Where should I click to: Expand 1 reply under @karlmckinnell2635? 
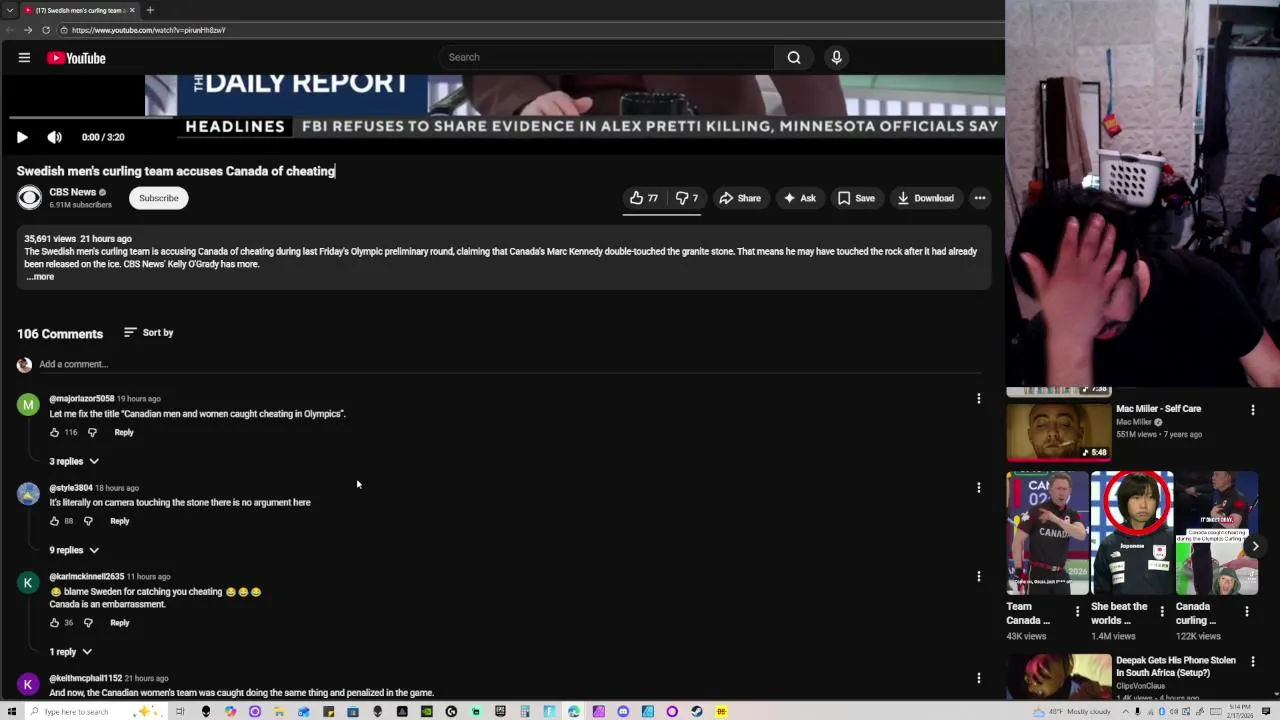[x=71, y=652]
